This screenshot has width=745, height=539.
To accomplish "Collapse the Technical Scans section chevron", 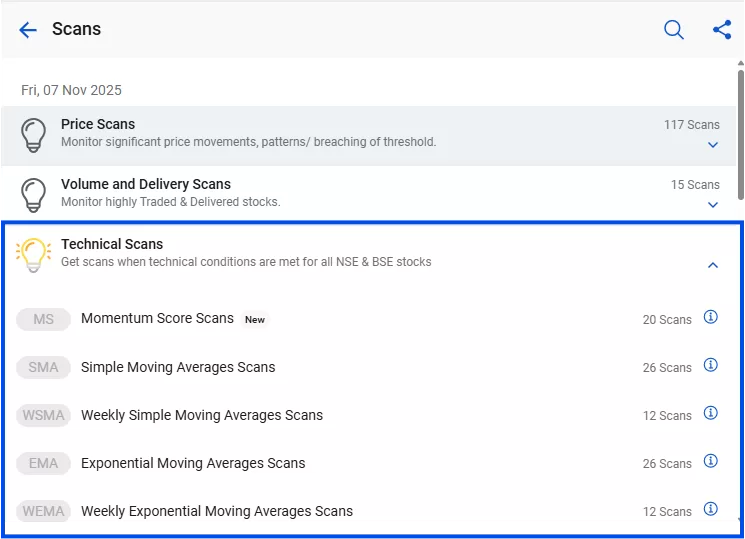I will pos(713,265).
